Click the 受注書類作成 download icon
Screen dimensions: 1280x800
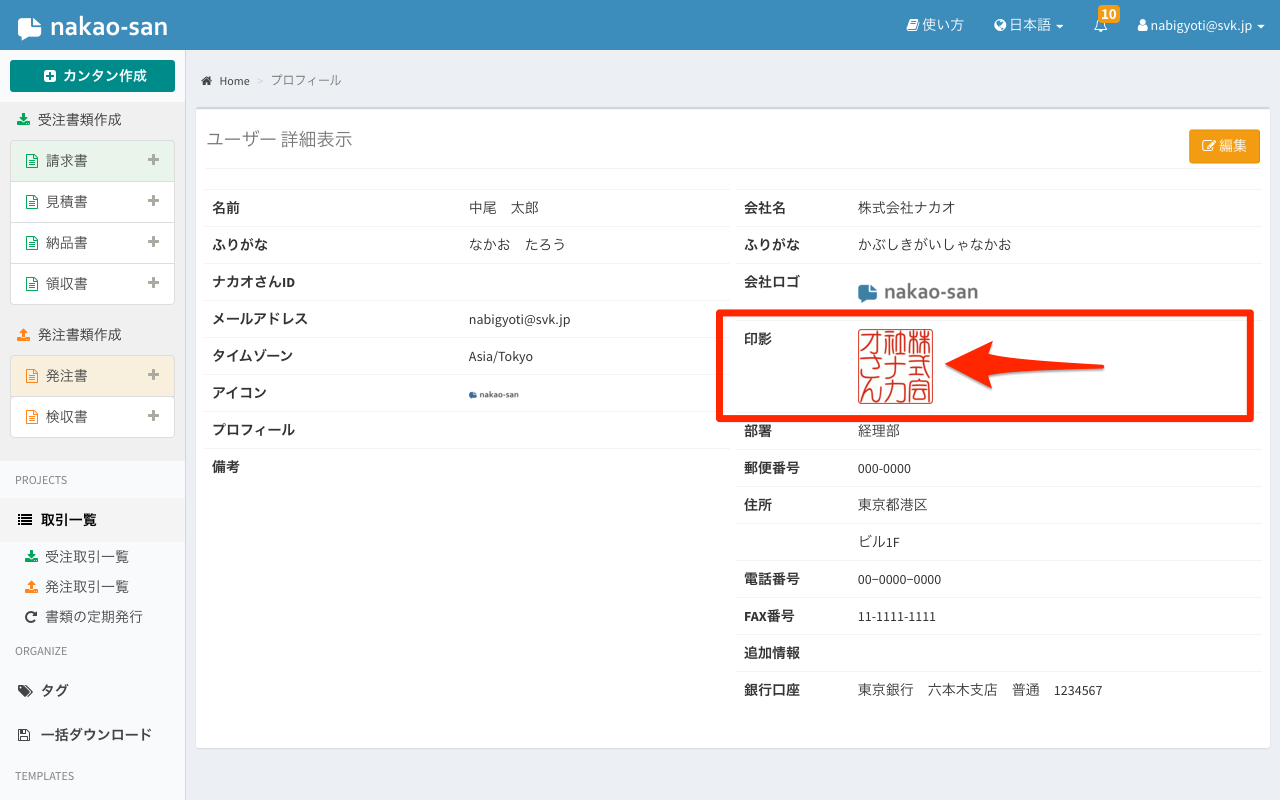tap(24, 120)
